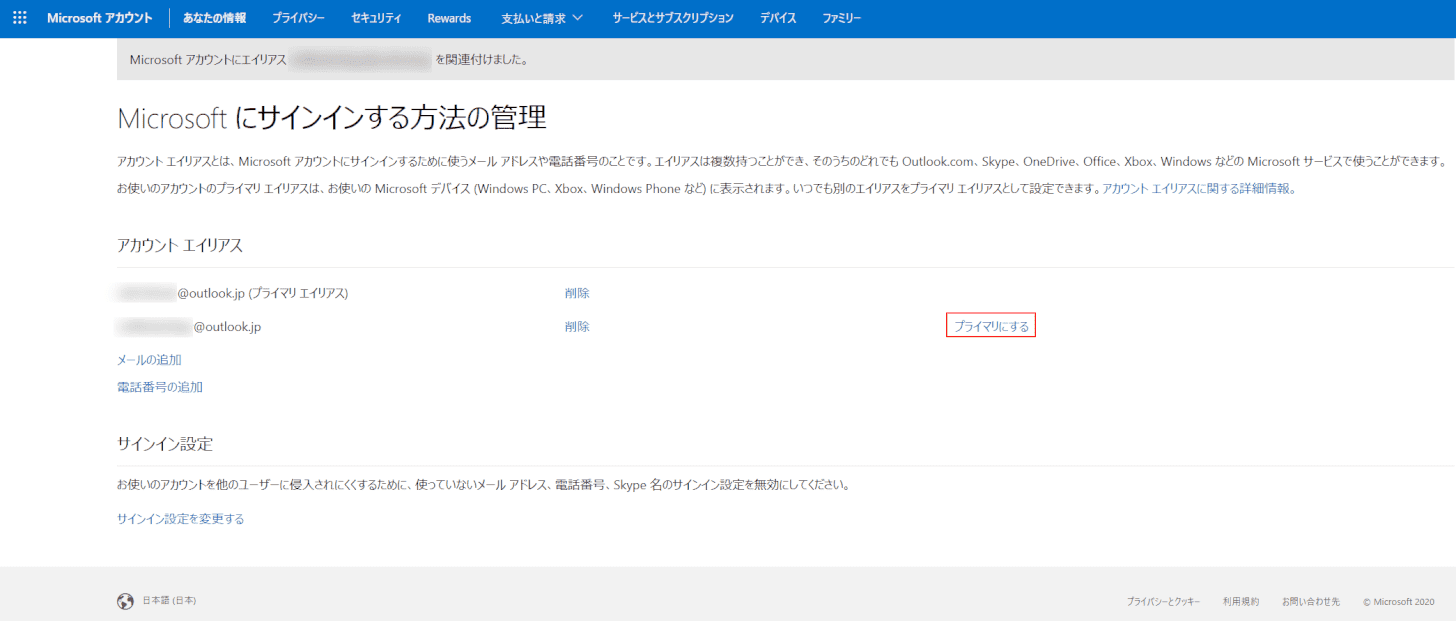Open the Microsoft アカウント home link
The width and height of the screenshot is (1456, 621).
(100, 18)
